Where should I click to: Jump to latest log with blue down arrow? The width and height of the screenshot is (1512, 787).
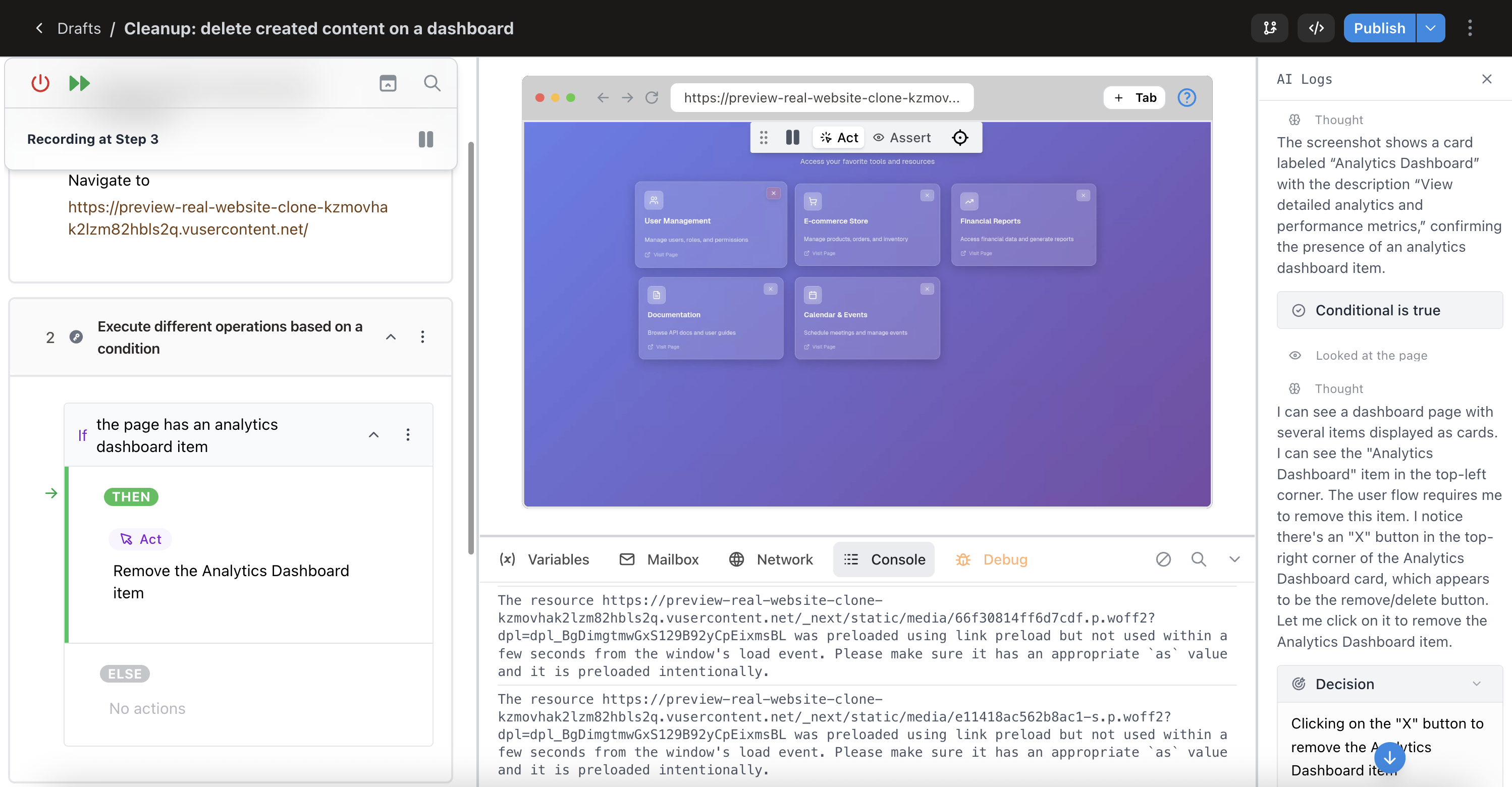tap(1389, 758)
